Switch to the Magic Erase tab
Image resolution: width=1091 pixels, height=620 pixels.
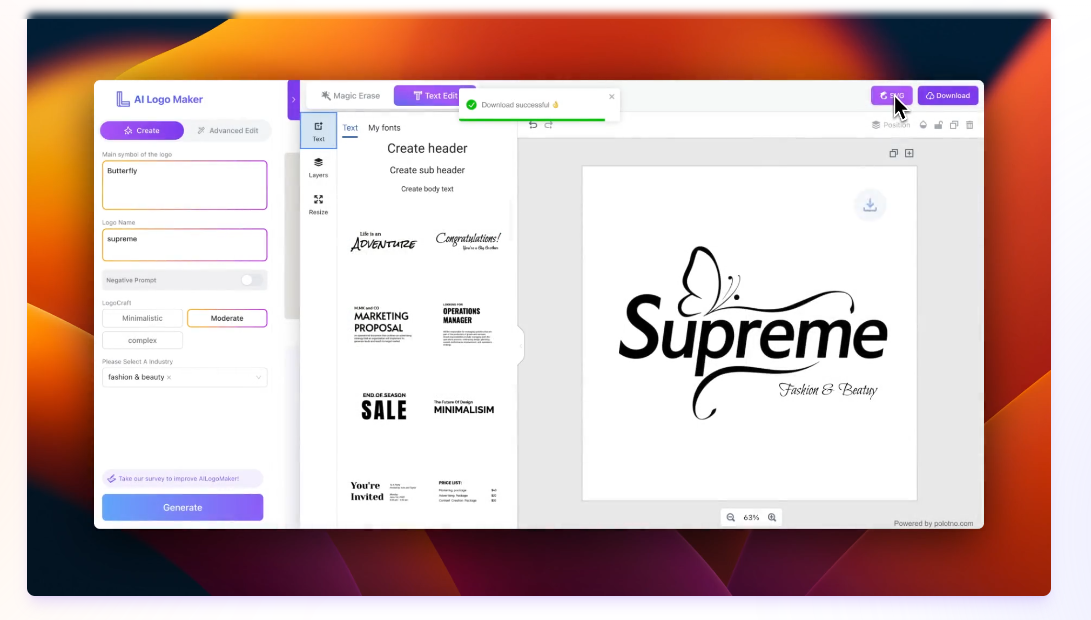351,95
